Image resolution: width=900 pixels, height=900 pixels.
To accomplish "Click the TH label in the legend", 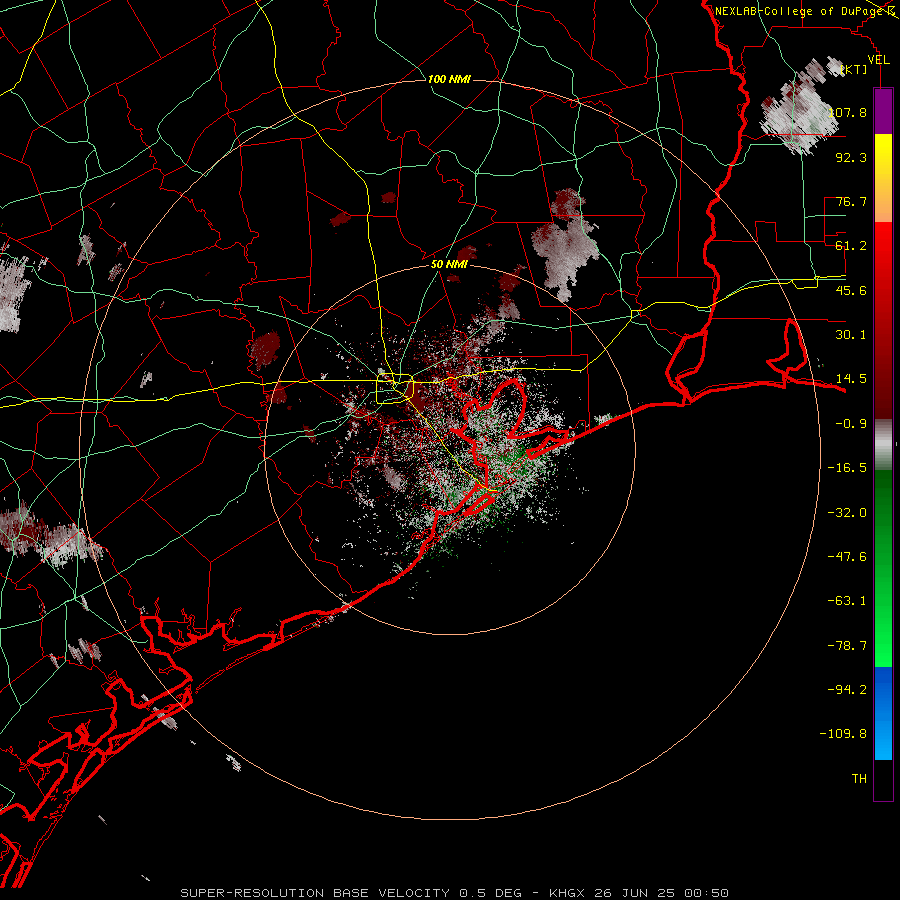I will click(x=859, y=779).
